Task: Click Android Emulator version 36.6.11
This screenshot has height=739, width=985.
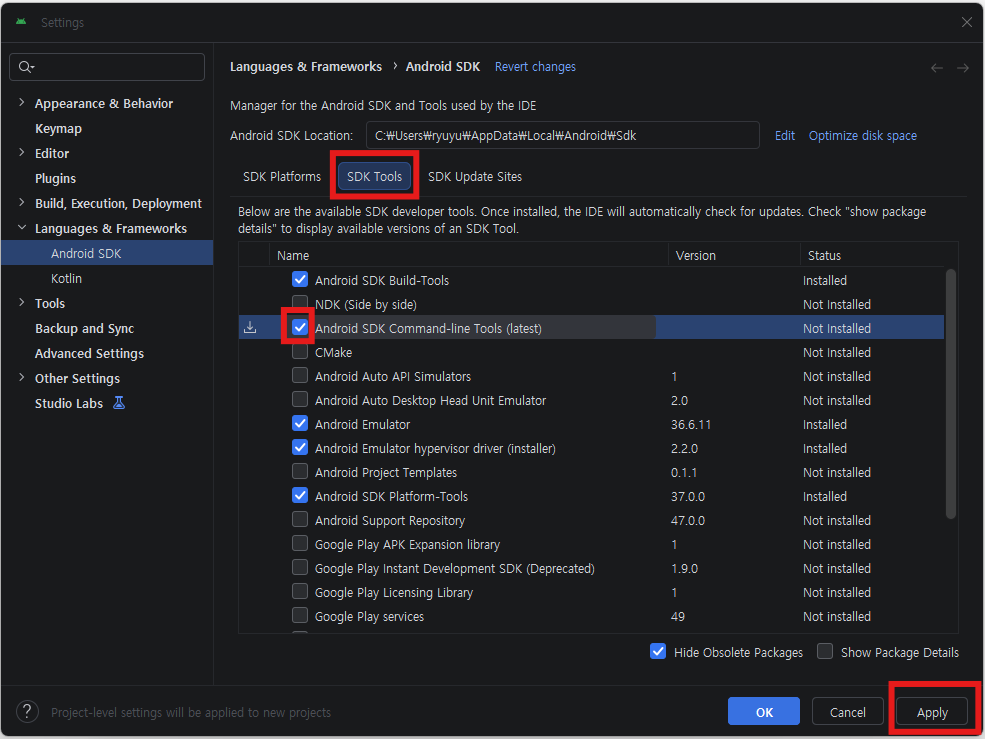Action: (691, 424)
